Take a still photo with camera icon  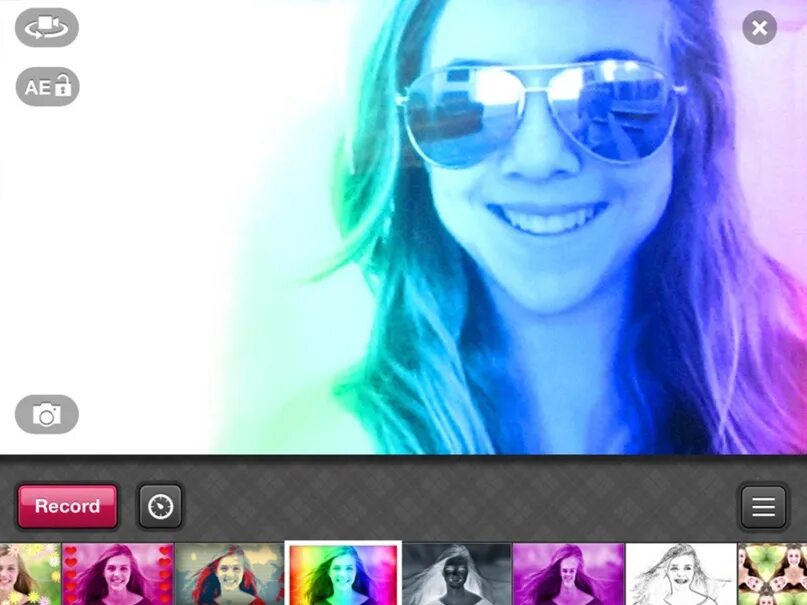pyautogui.click(x=47, y=414)
